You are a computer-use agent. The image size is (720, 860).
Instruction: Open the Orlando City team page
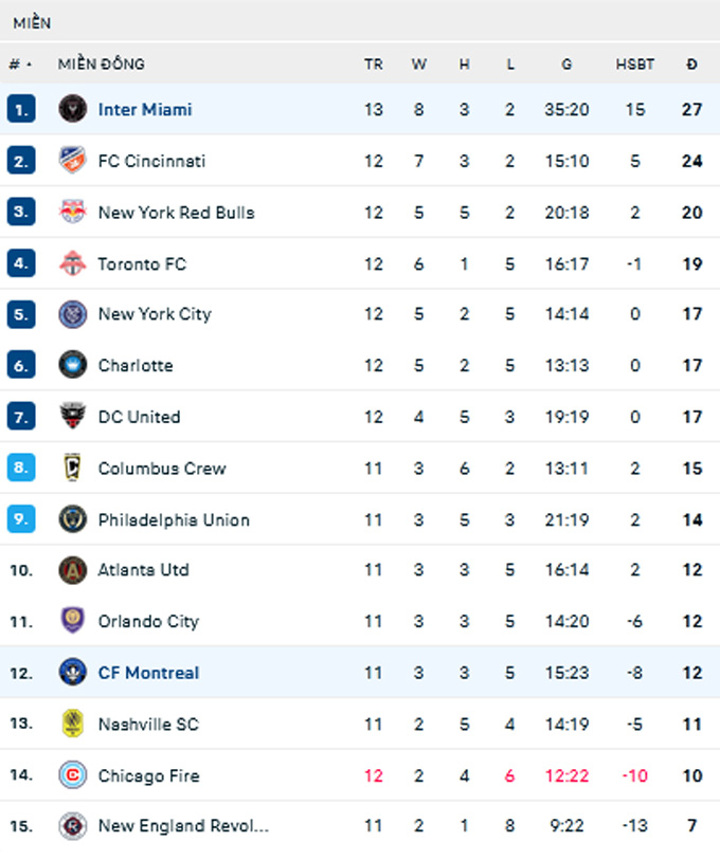pos(149,621)
